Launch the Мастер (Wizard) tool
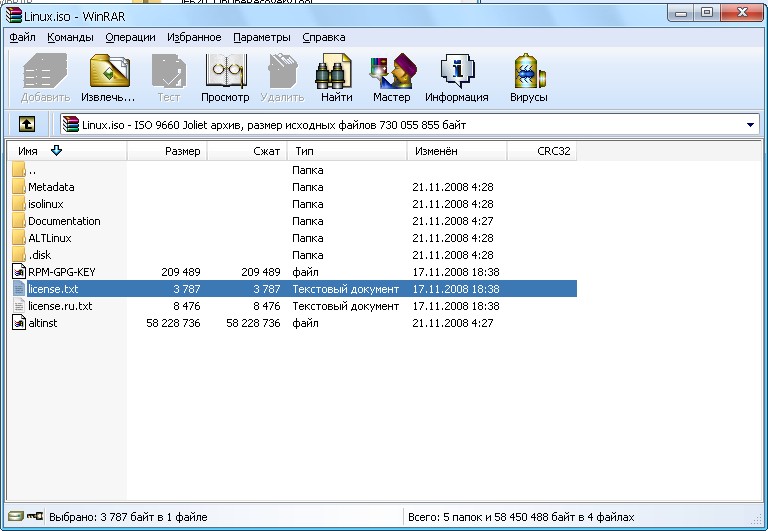Viewport: 768px width, 531px height. tap(391, 78)
